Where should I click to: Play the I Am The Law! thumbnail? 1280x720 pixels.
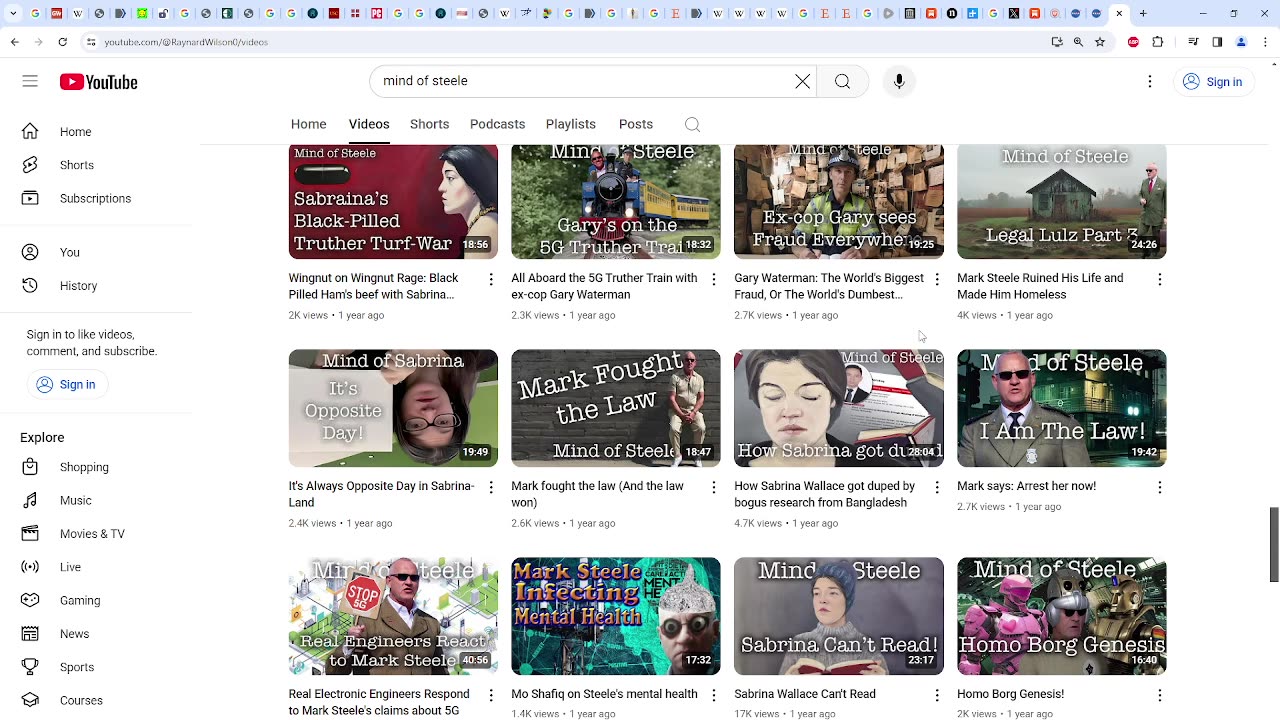click(x=1061, y=408)
